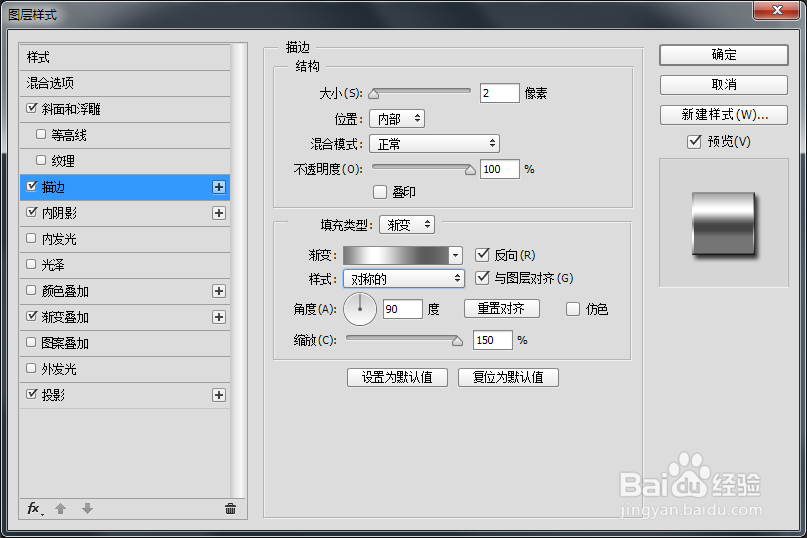The width and height of the screenshot is (807, 538).
Task: Uncheck the 反向(R) reverse checkbox
Action: tap(482, 254)
